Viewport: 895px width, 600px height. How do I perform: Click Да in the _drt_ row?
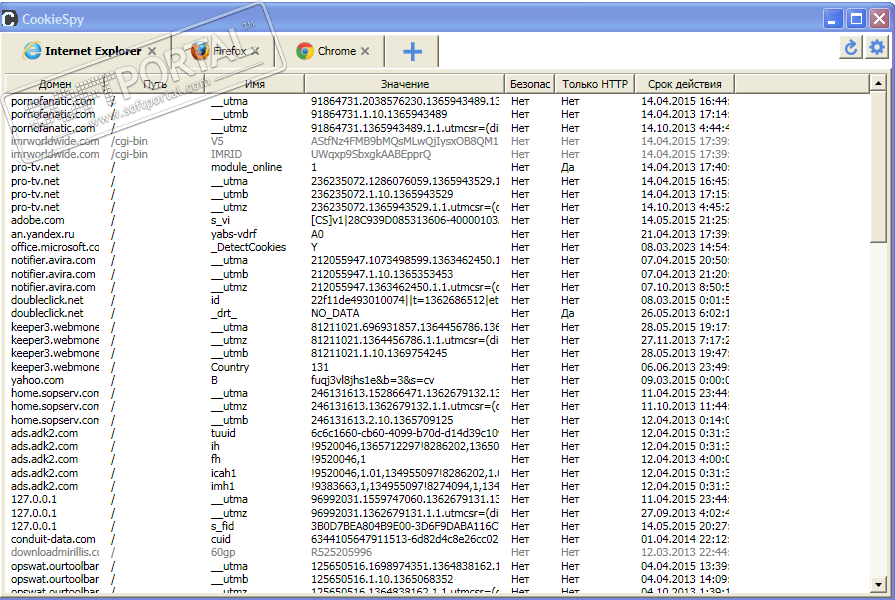point(567,313)
